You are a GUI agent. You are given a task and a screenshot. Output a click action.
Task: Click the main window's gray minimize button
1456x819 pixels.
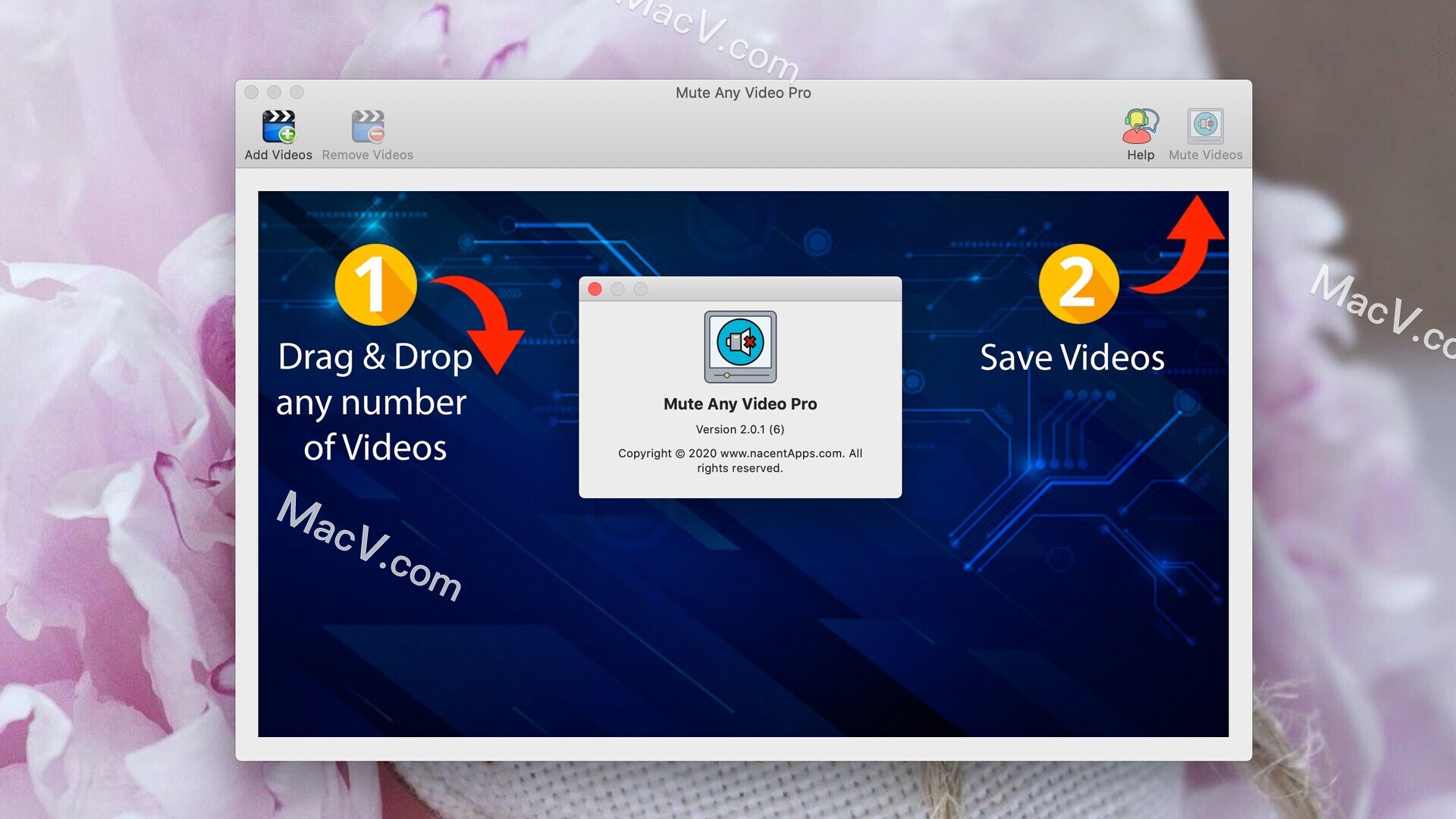275,92
